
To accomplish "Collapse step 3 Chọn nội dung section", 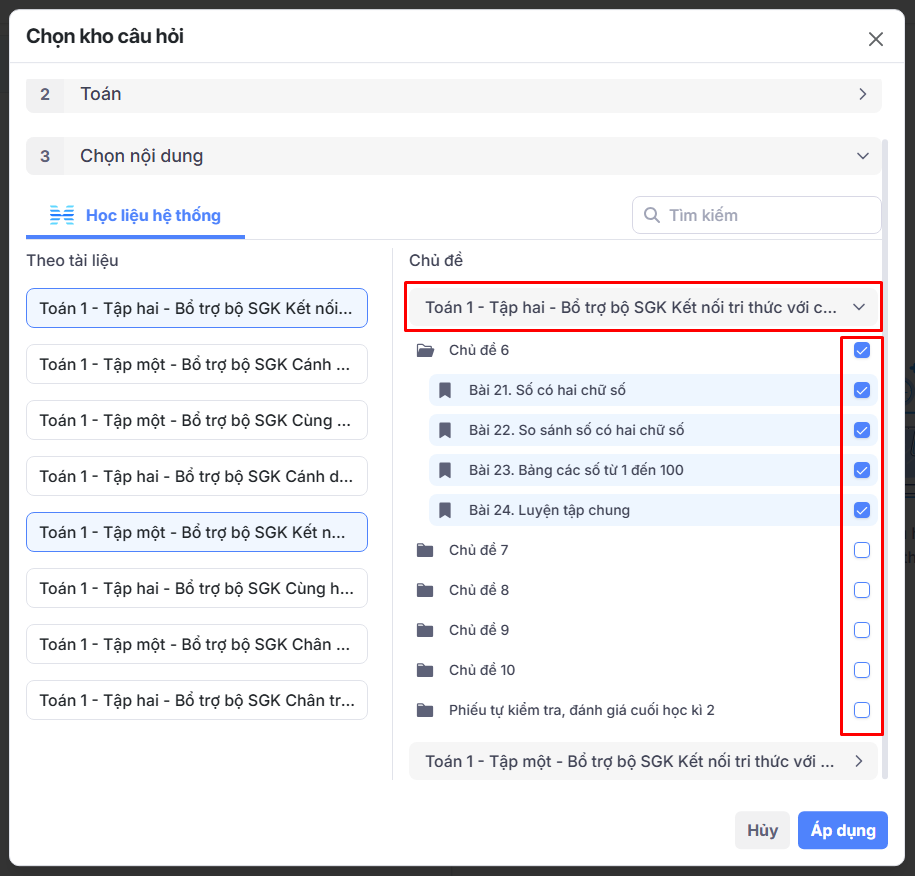I will 862,156.
